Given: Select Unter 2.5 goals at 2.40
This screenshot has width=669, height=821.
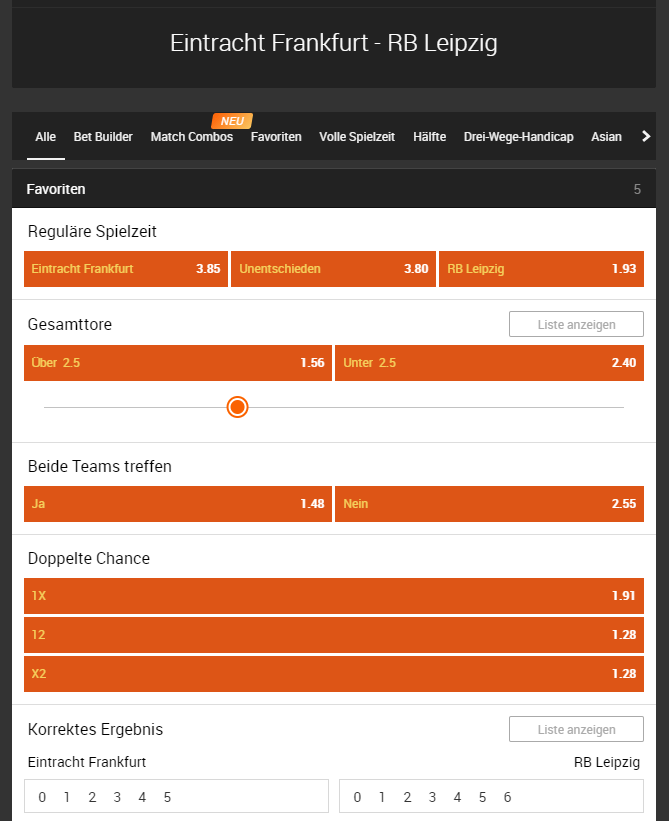Looking at the screenshot, I should 489,362.
